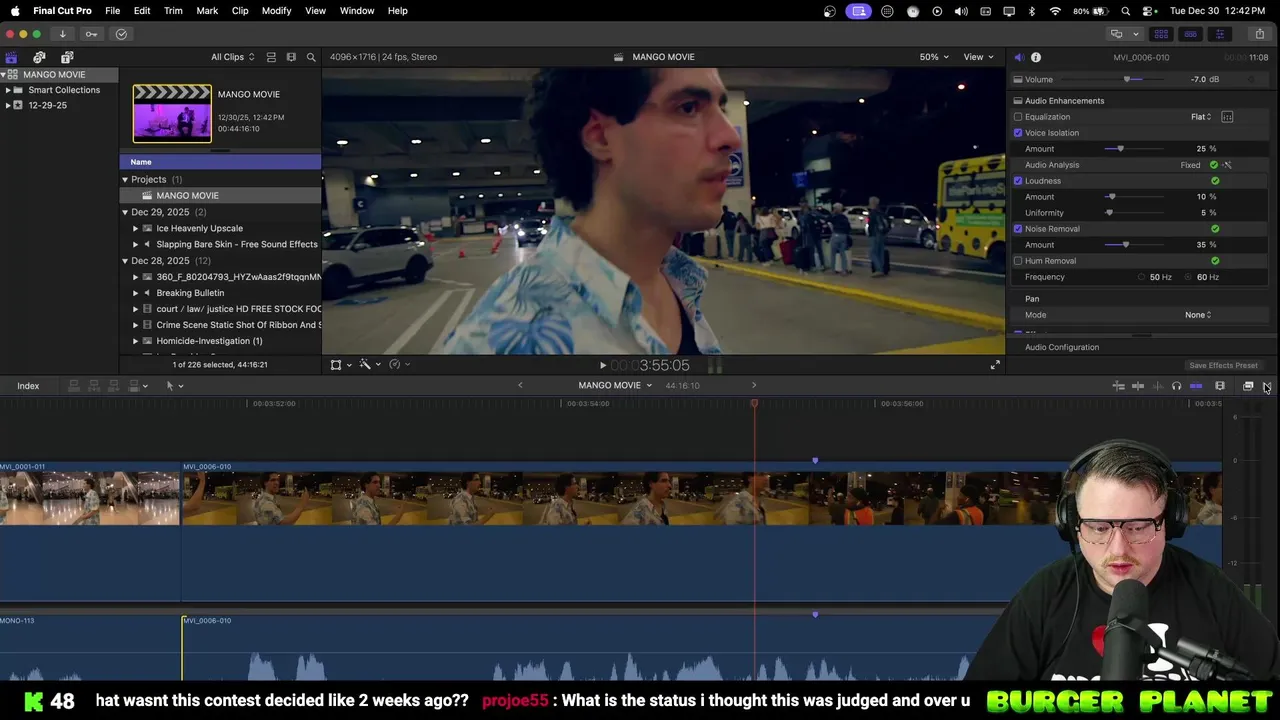Viewport: 1280px width, 720px height.
Task: Open Equalization preset Flat dropdown
Action: (1201, 117)
